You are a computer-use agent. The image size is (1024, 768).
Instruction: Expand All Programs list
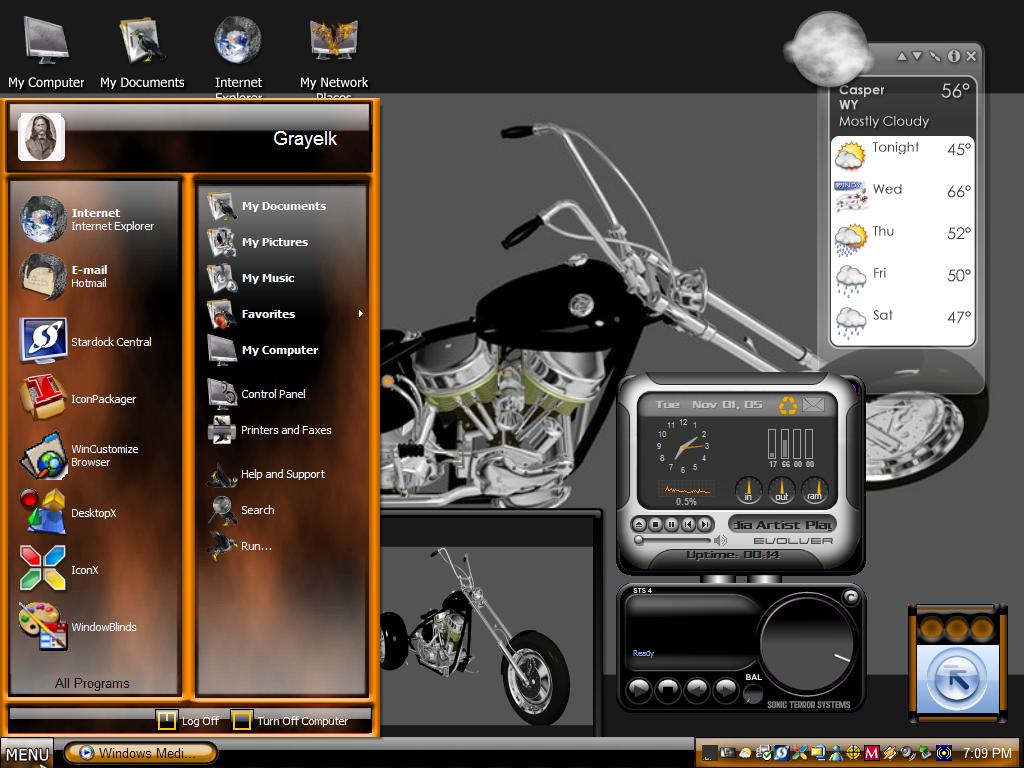click(x=92, y=683)
